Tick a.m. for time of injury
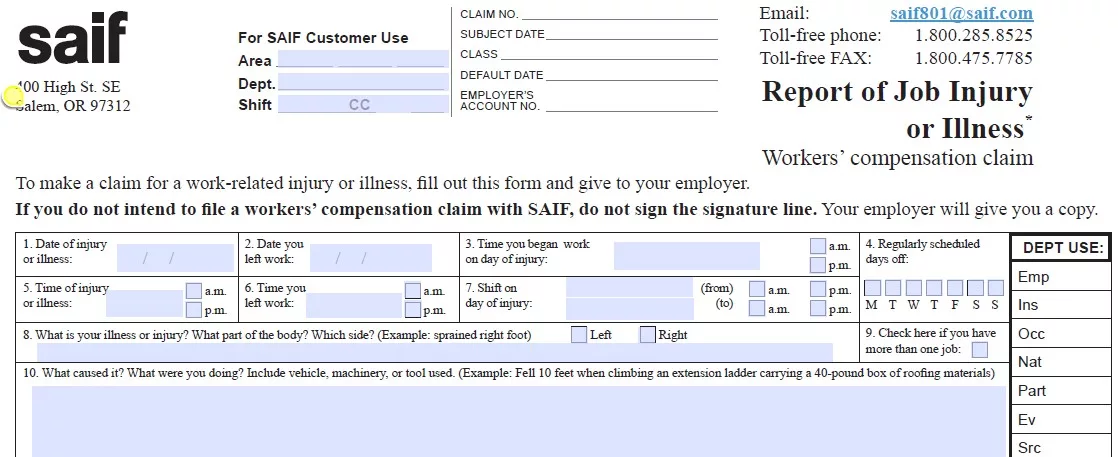This screenshot has width=1118, height=457. (193, 291)
